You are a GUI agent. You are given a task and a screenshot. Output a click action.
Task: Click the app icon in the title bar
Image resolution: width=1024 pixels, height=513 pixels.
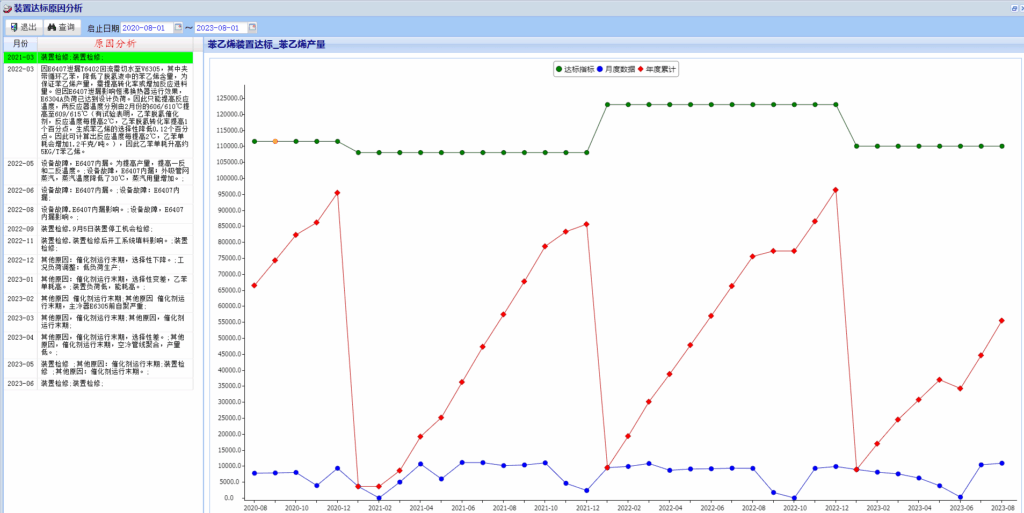point(7,7)
